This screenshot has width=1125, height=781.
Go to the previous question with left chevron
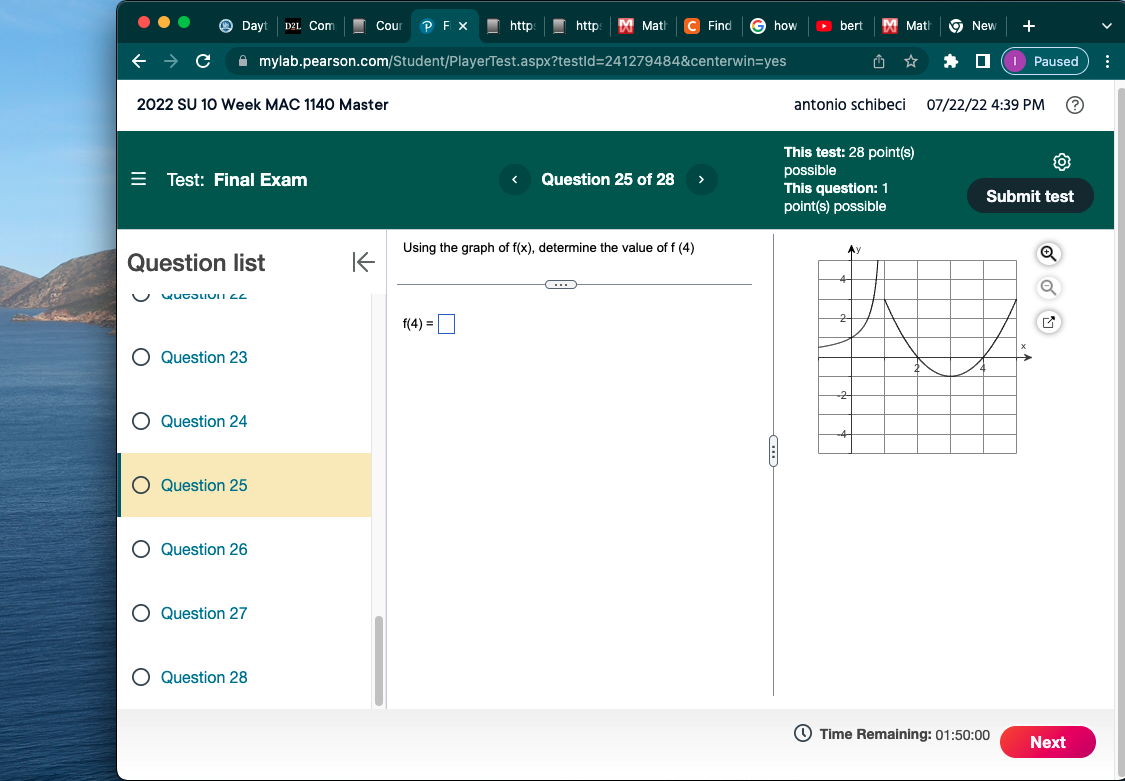[x=515, y=179]
